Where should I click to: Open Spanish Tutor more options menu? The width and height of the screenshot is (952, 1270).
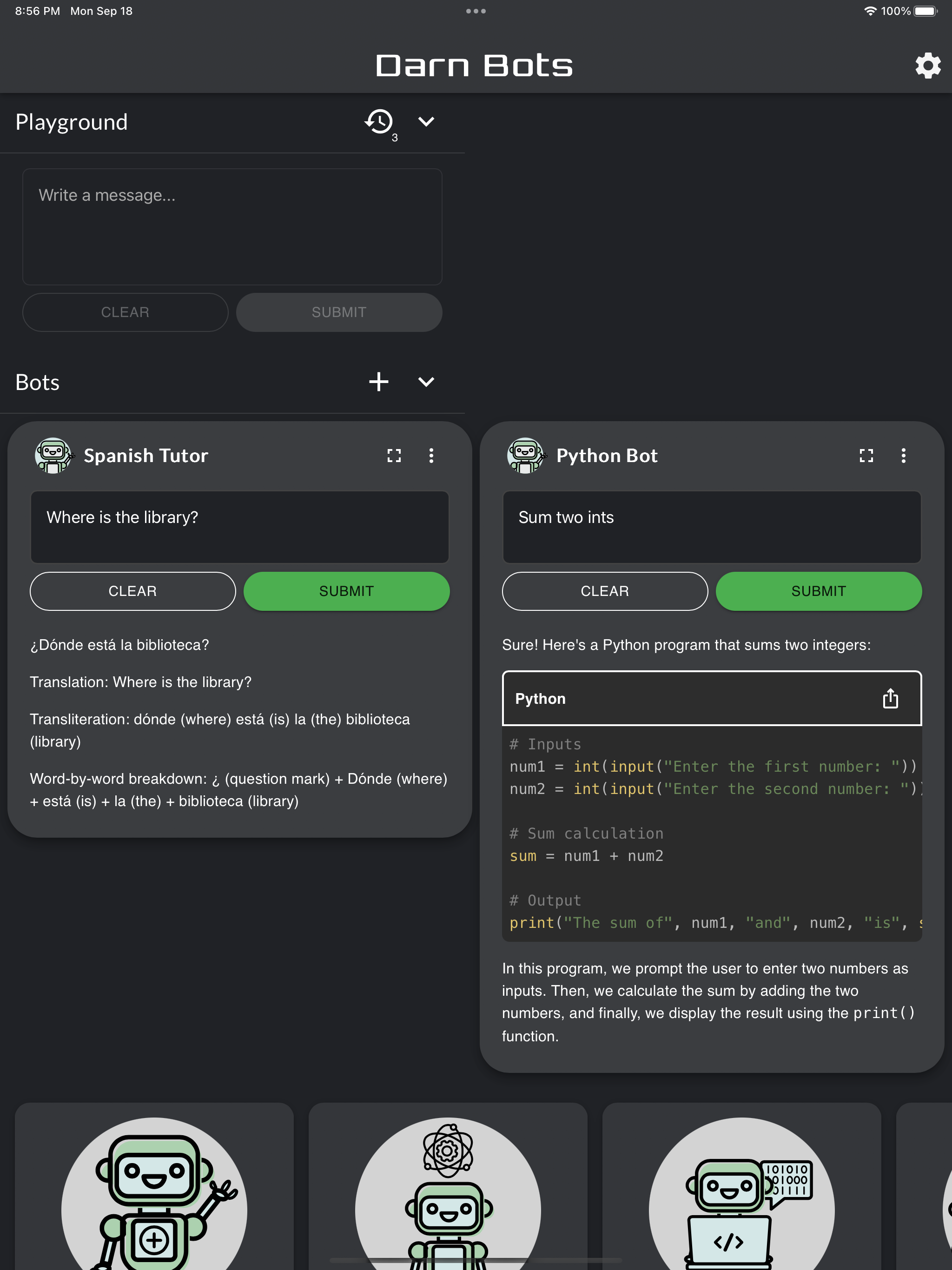pos(431,456)
